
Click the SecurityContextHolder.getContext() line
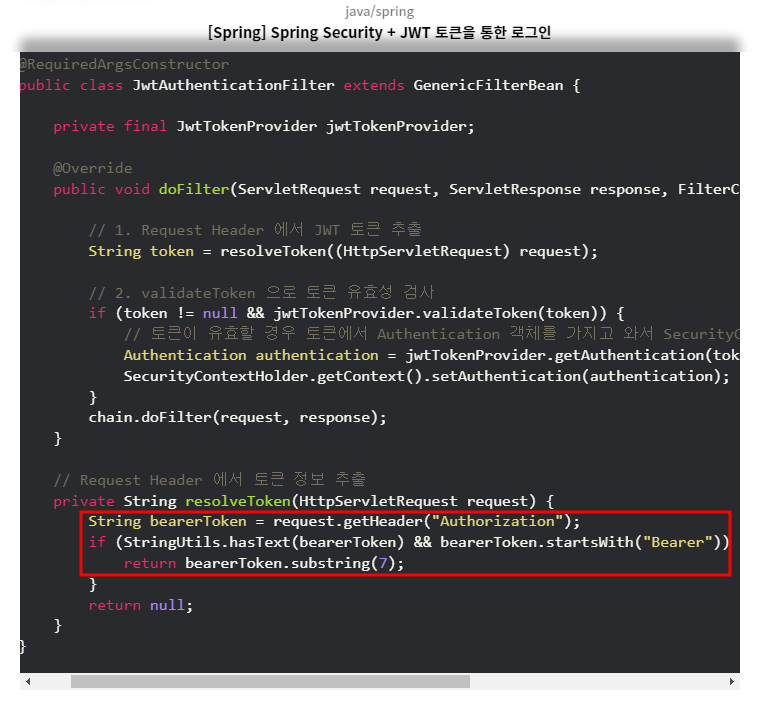[x=427, y=377]
